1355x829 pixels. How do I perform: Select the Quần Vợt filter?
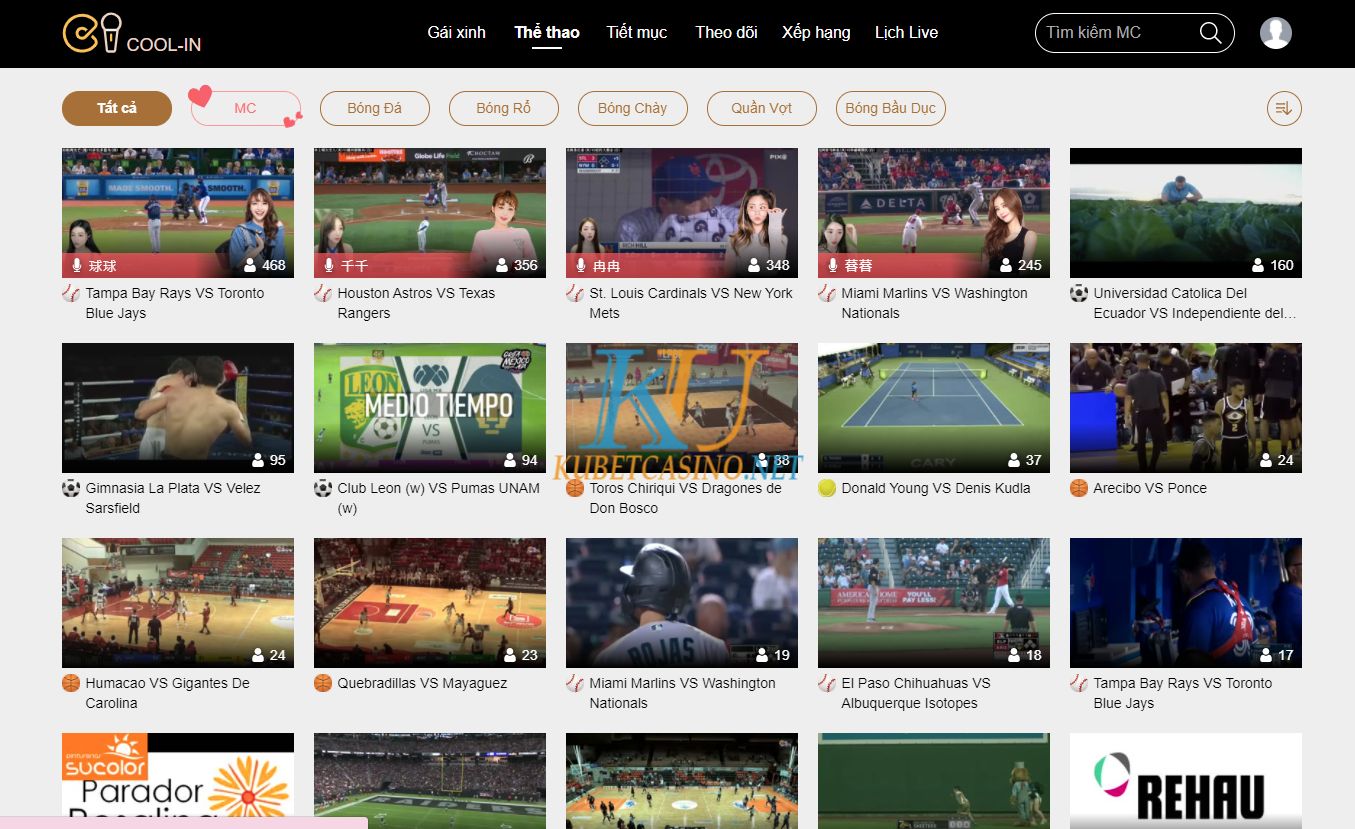click(x=761, y=108)
